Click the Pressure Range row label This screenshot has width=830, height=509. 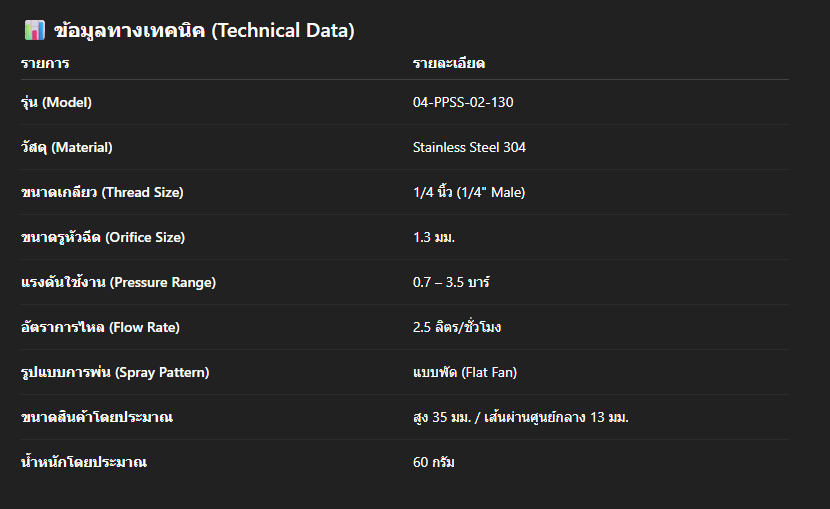tap(118, 282)
